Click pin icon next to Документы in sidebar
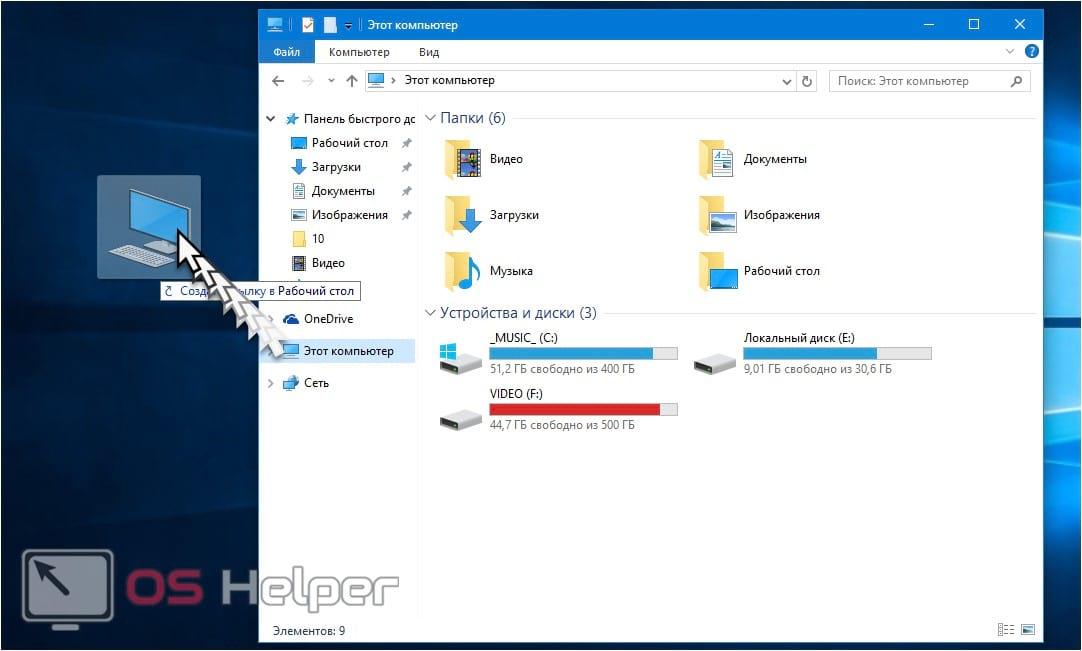1082x651 pixels. pos(406,191)
